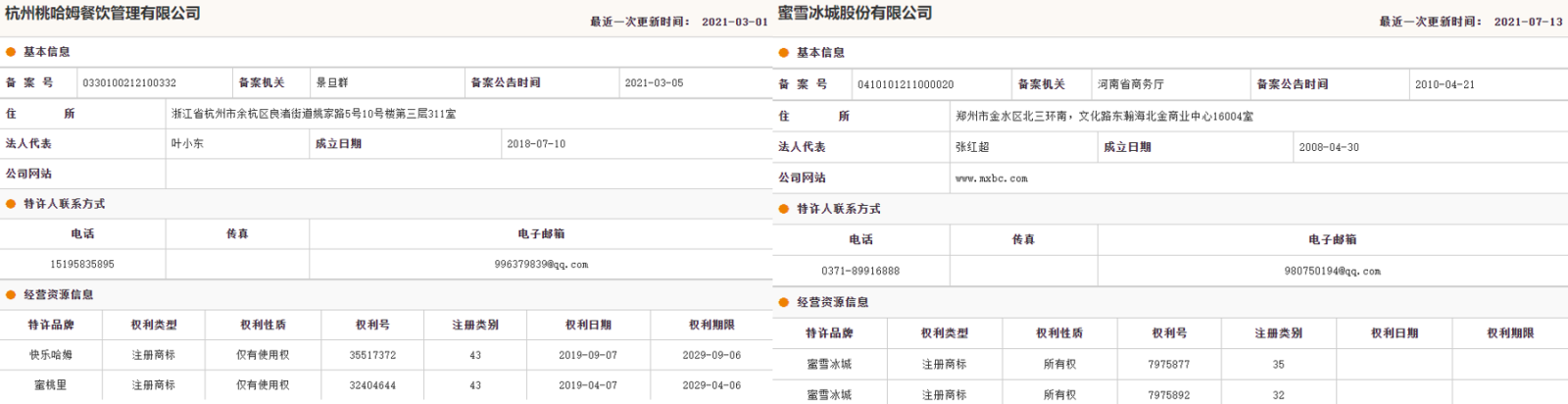This screenshot has height=404, width=1568.
Task: Click the 杭州桃哈姆餐饮管理有限公司 company title
Action: 103,13
